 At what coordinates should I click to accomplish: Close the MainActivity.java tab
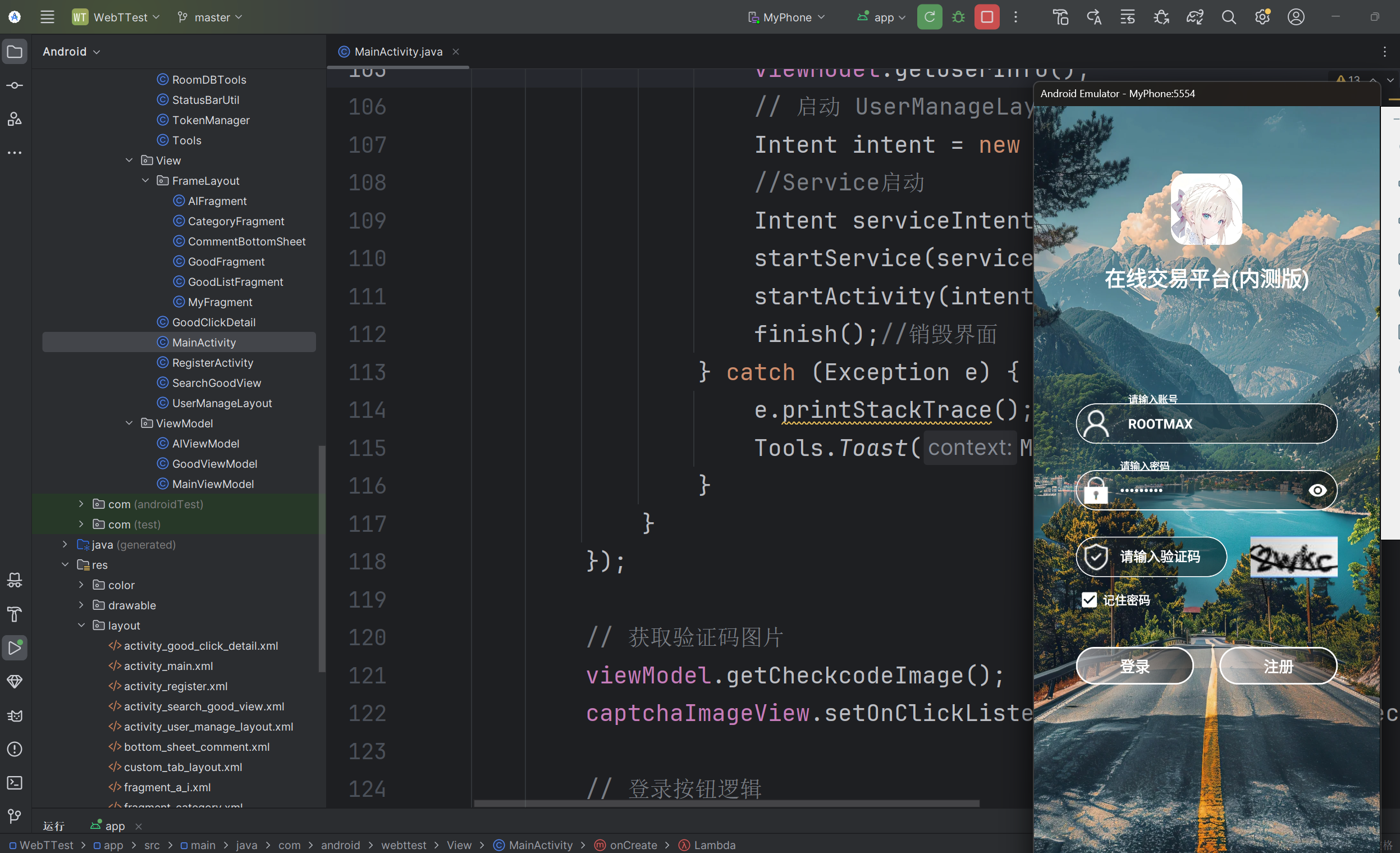click(456, 52)
